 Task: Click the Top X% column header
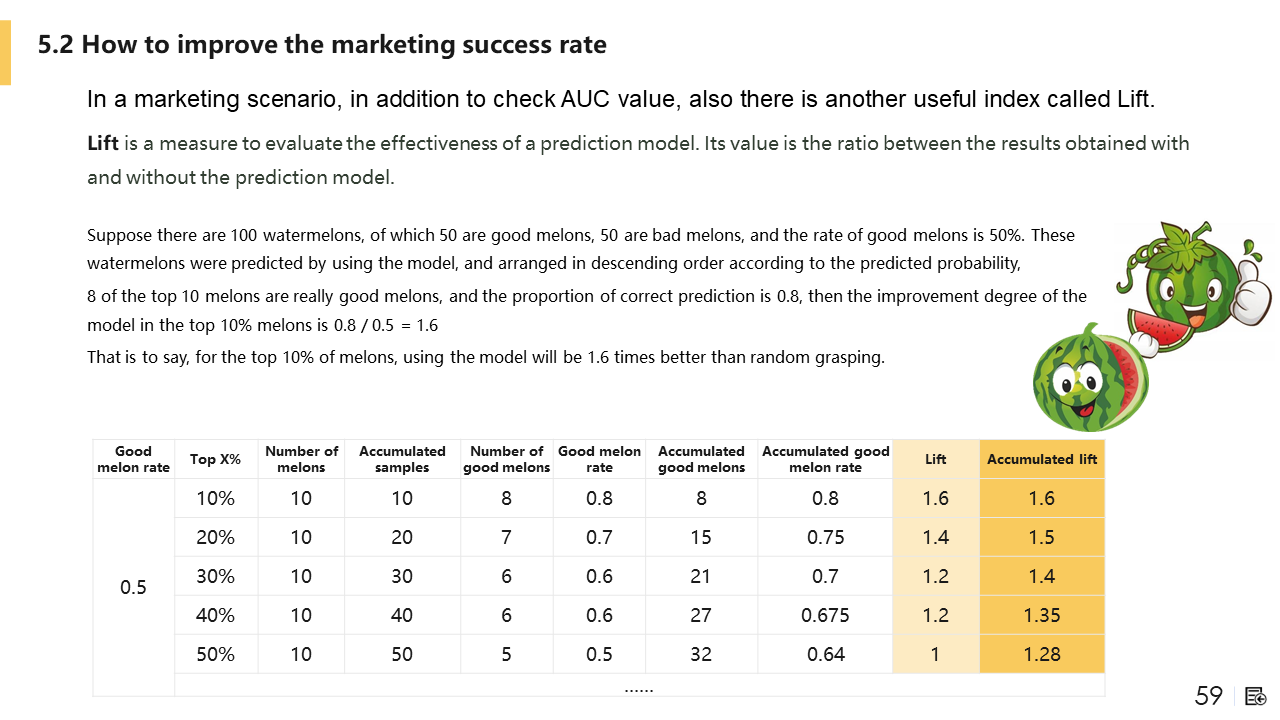[216, 459]
